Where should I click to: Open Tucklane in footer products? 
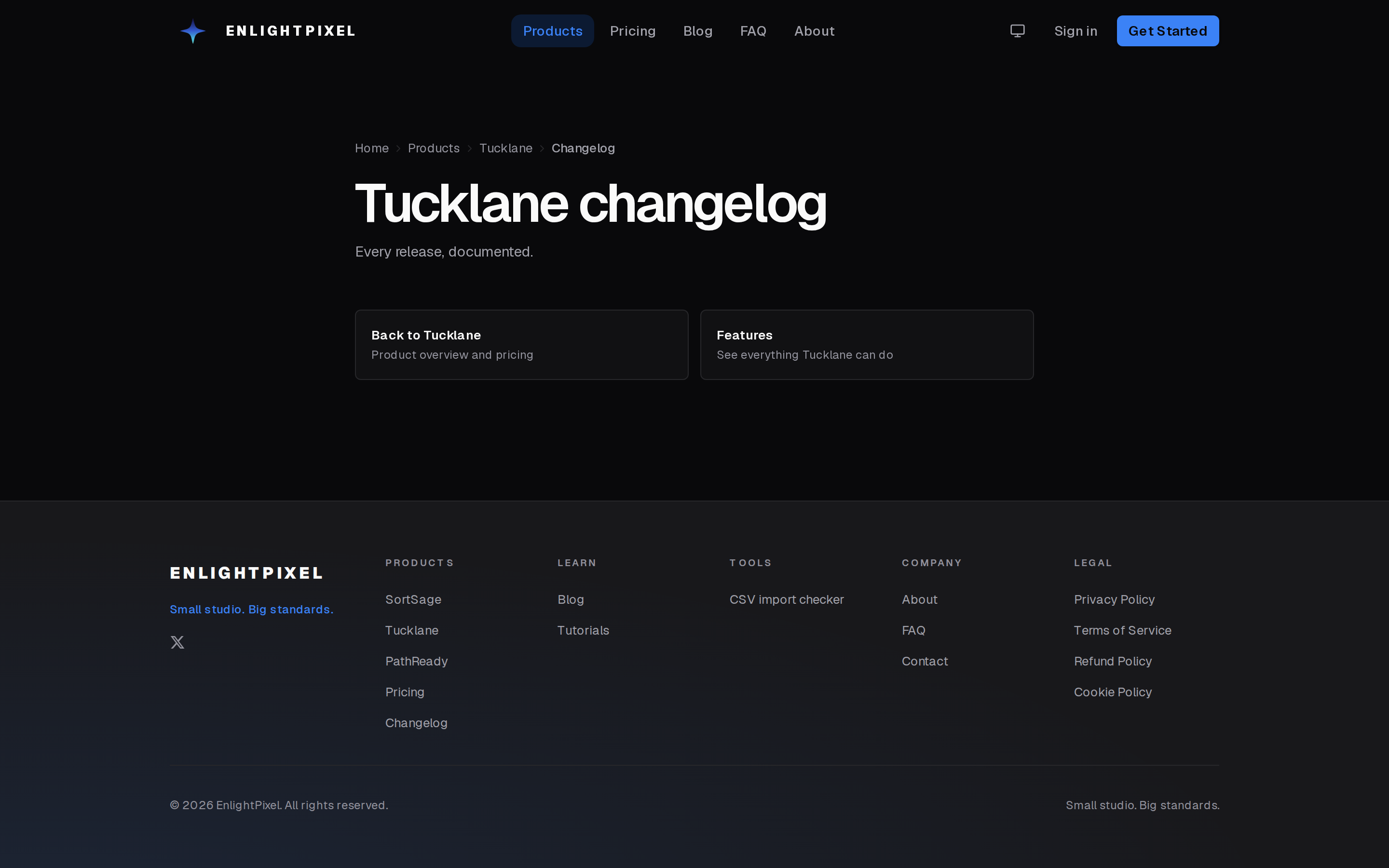(411, 630)
